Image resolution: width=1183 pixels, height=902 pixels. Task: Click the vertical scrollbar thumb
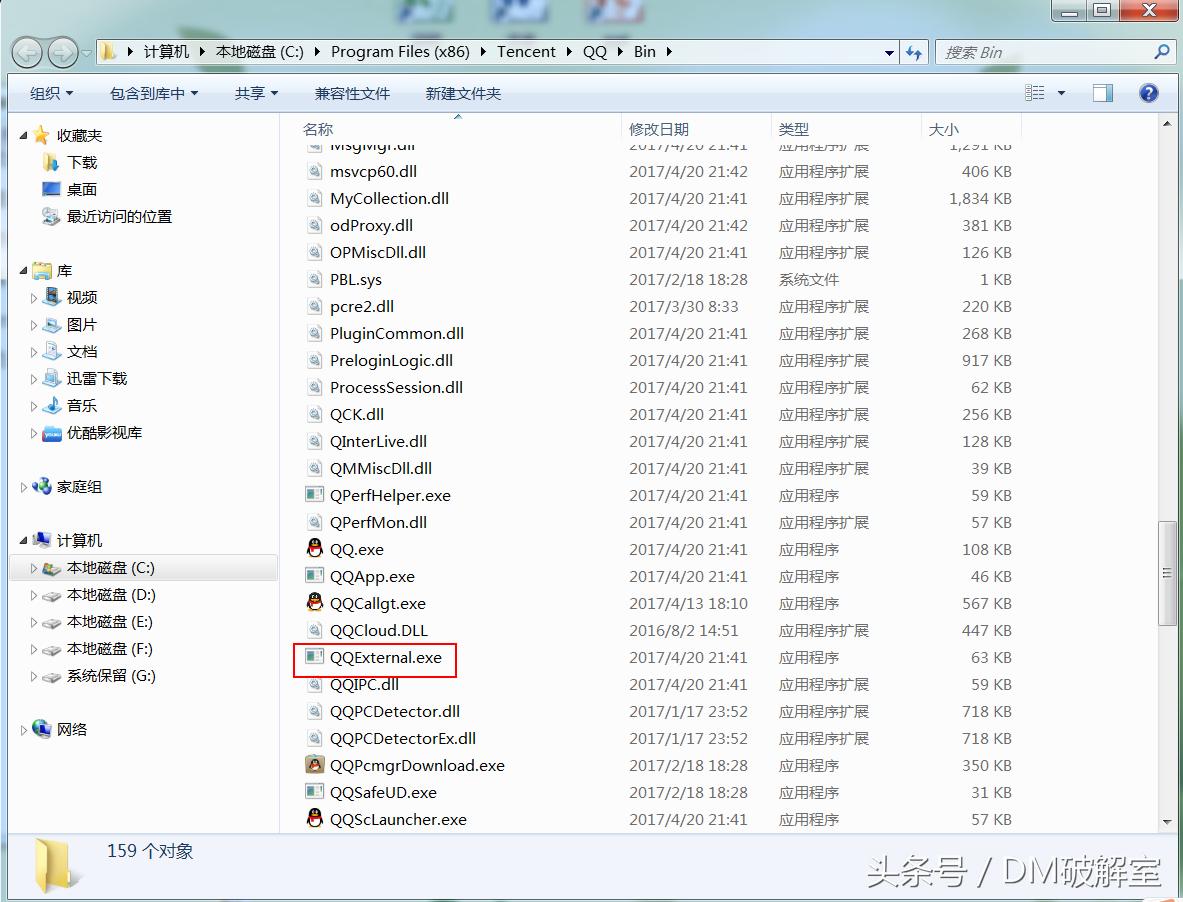pyautogui.click(x=1166, y=572)
